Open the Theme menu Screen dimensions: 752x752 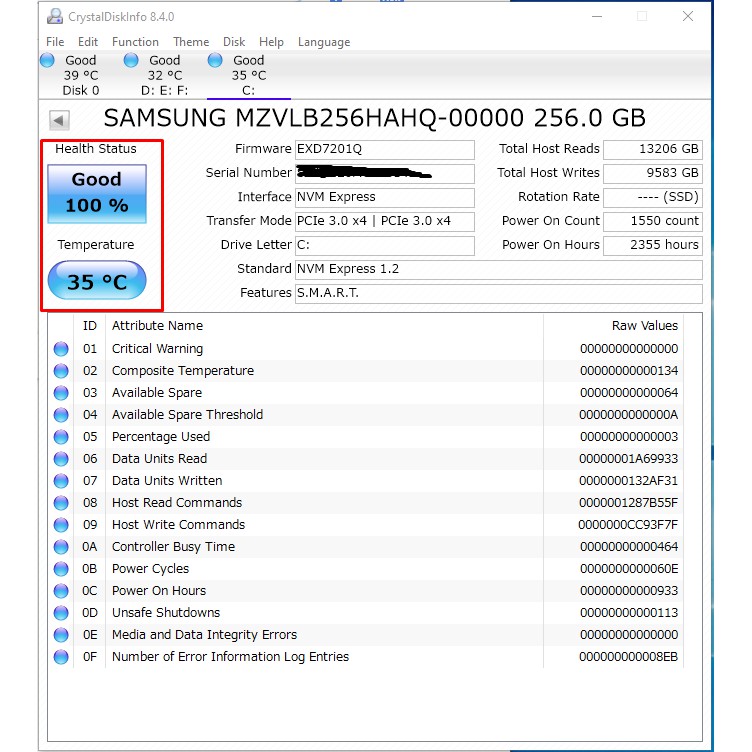click(x=191, y=42)
